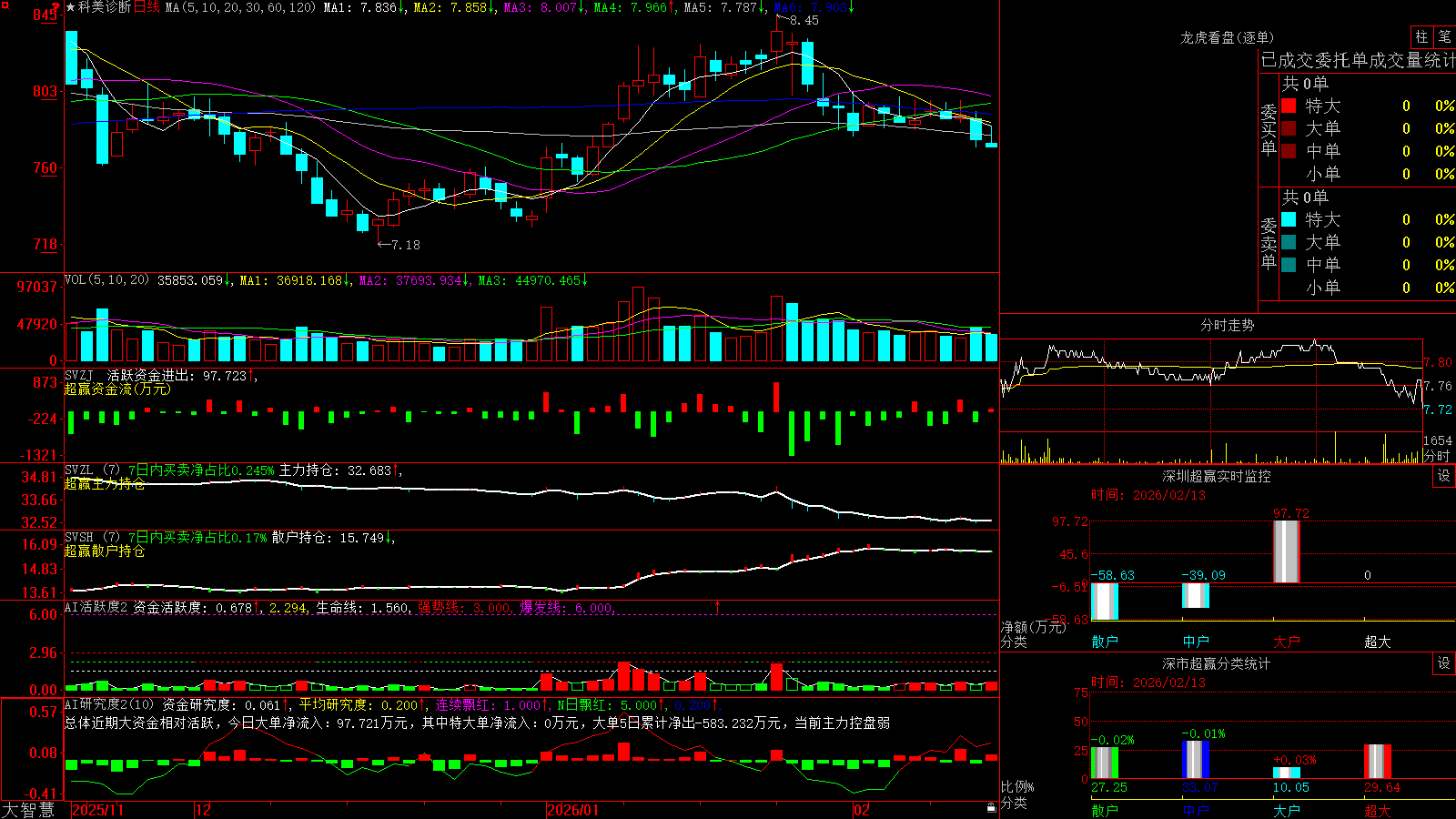Image resolution: width=1456 pixels, height=819 pixels.
Task: Click the green 27.25 散户 bar in 深市超赢分类统计
Action: coord(1105,763)
